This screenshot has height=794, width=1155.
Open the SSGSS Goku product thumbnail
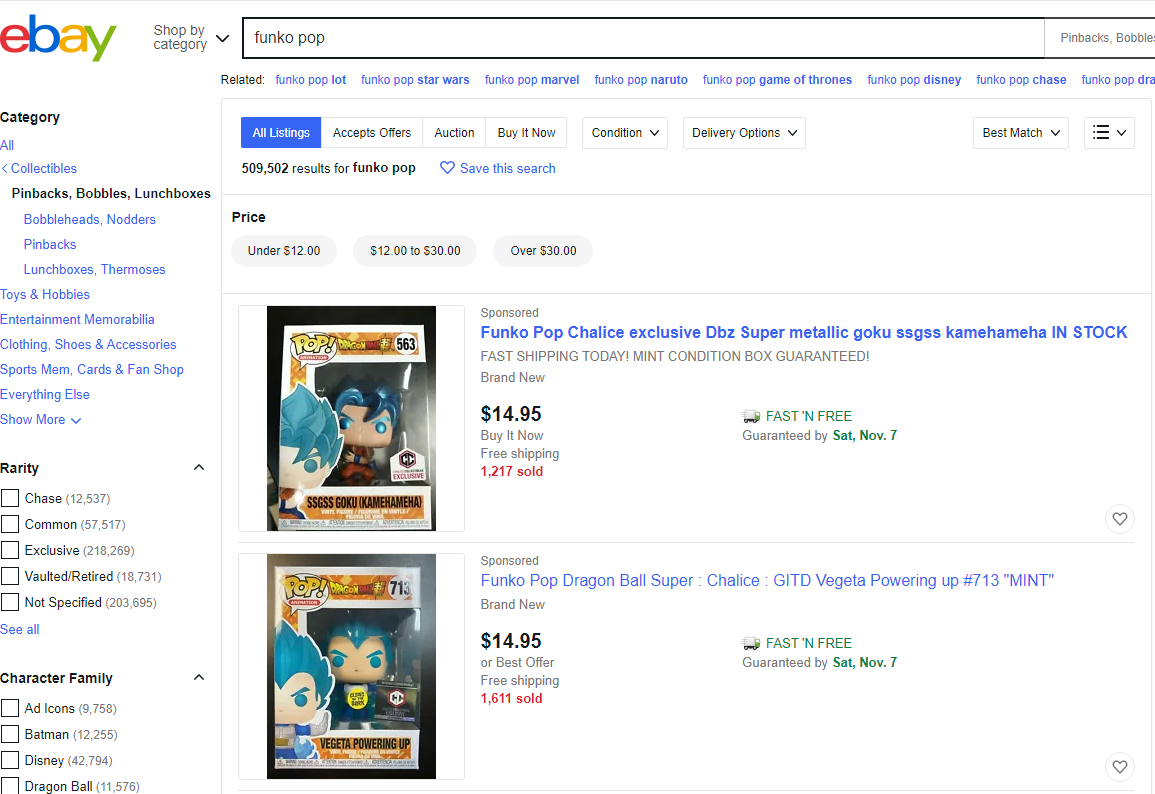click(x=351, y=418)
